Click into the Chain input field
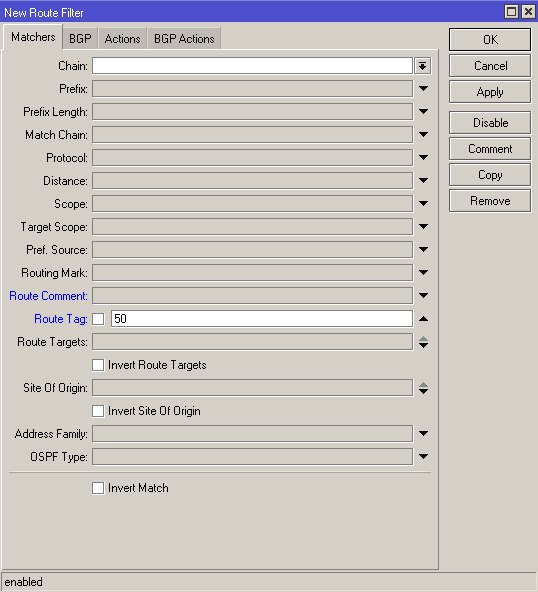The image size is (538, 592). tap(252, 66)
